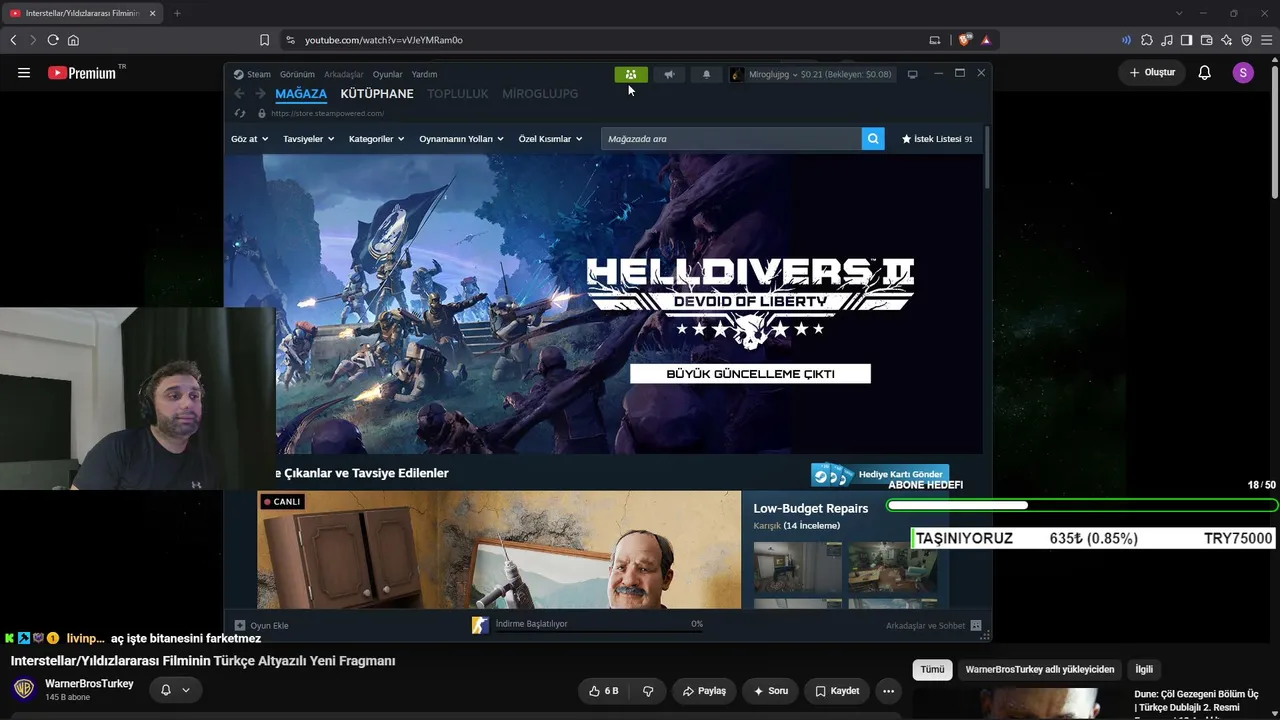Expand the Özel Kısımlar dropdown
Screen dimensions: 1280x720
click(551, 139)
